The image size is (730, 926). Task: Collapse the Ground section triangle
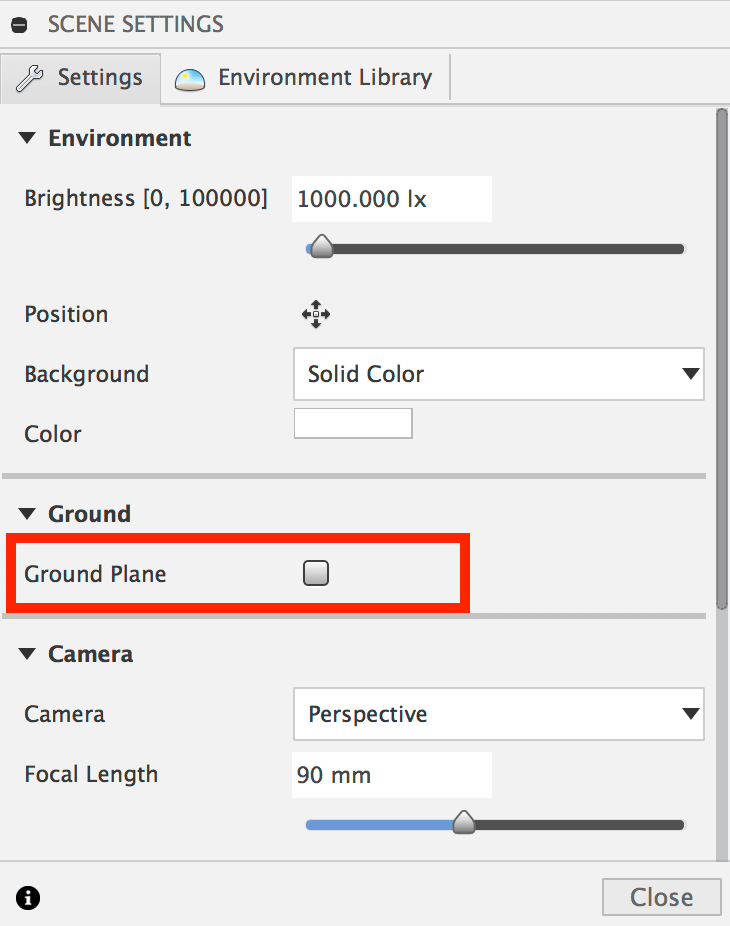pos(27,514)
